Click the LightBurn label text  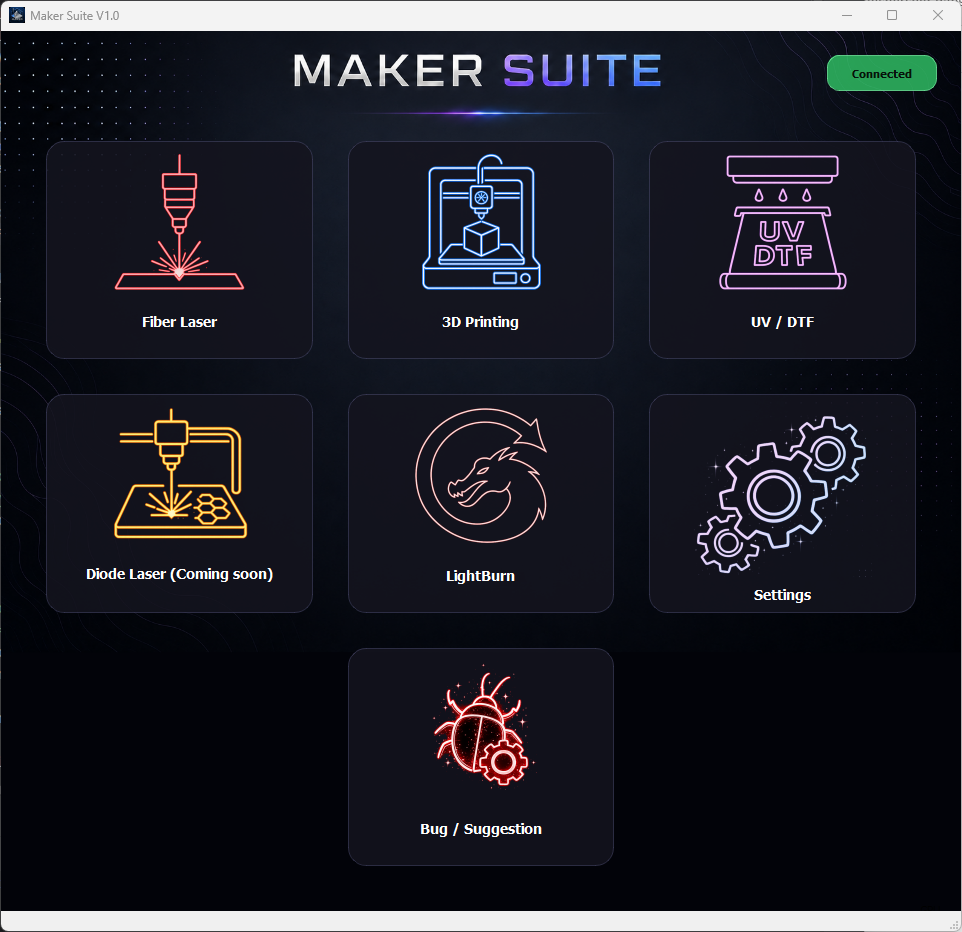pyautogui.click(x=480, y=576)
